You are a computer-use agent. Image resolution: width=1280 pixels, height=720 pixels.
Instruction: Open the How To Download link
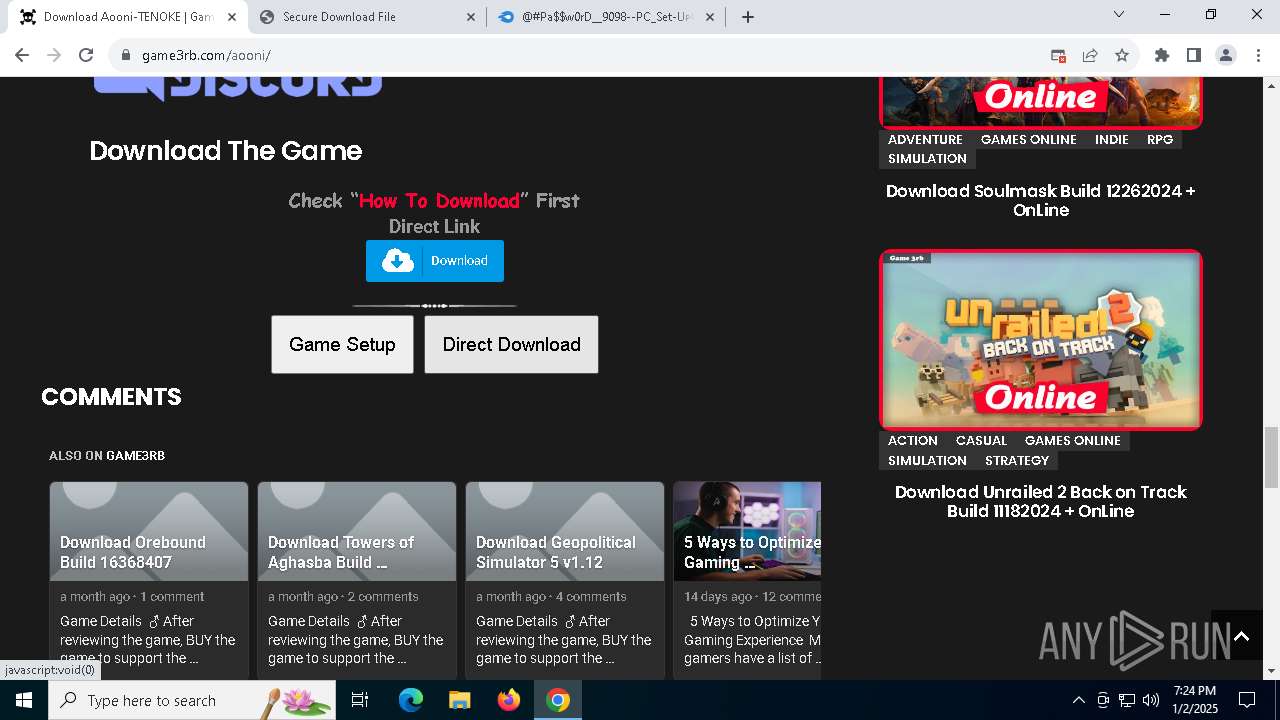click(x=439, y=200)
